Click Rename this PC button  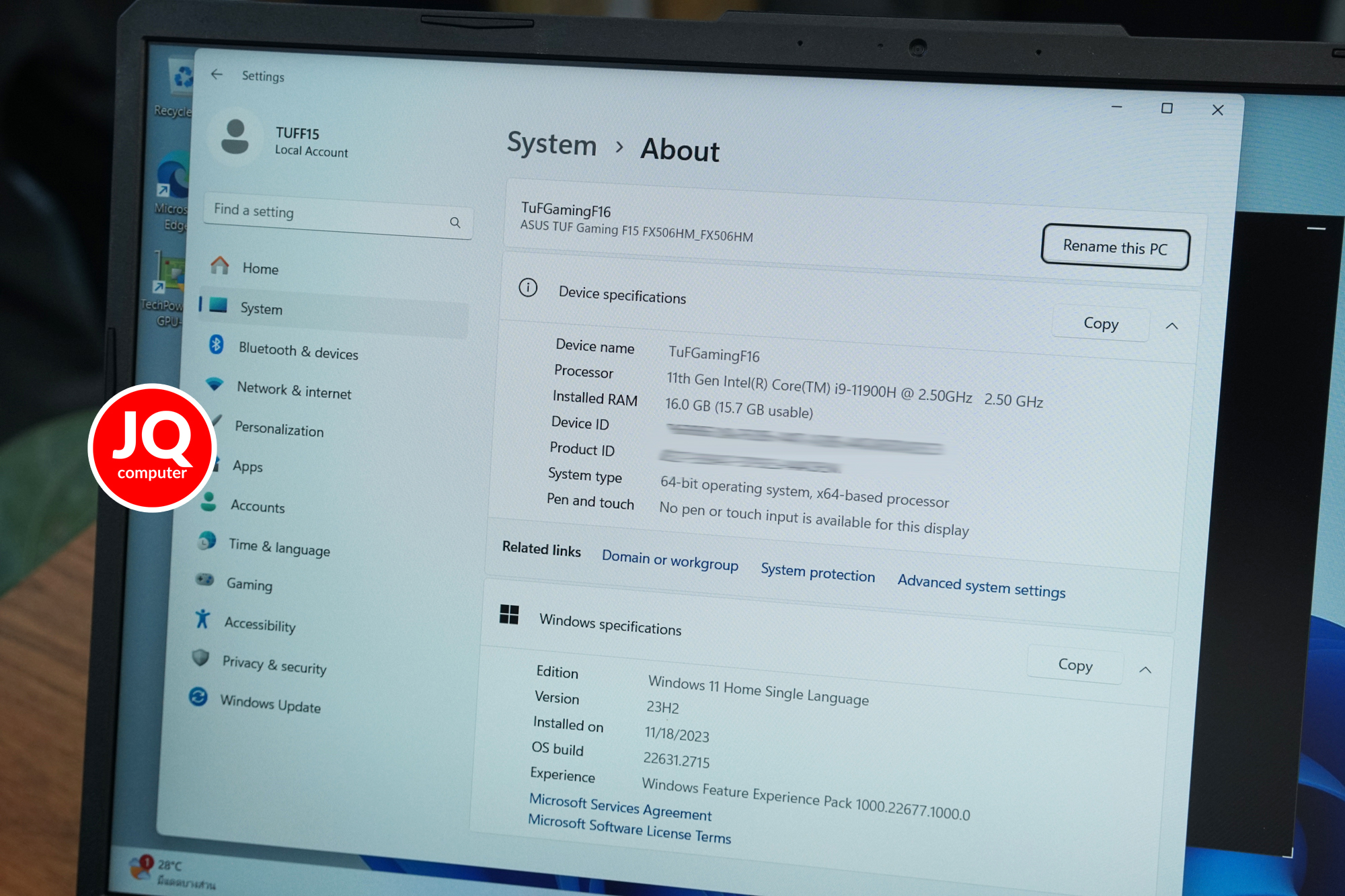click(x=1115, y=247)
